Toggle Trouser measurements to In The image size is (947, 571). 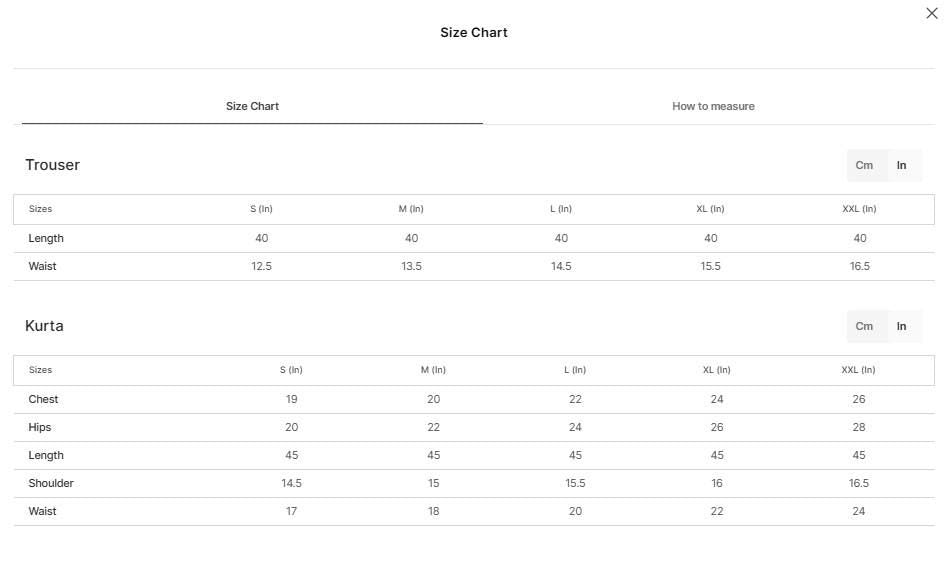[901, 166]
